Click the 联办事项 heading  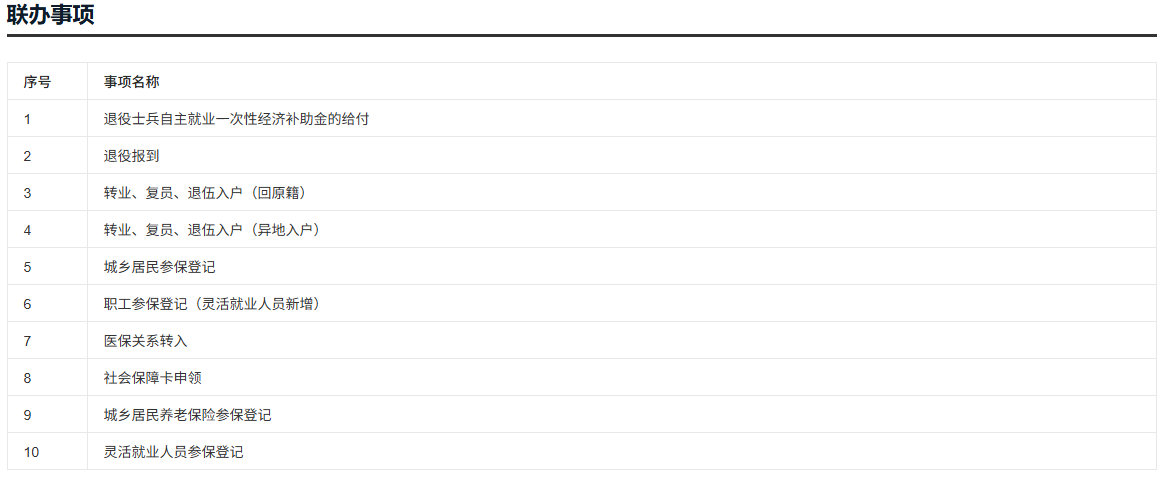[x=51, y=15]
